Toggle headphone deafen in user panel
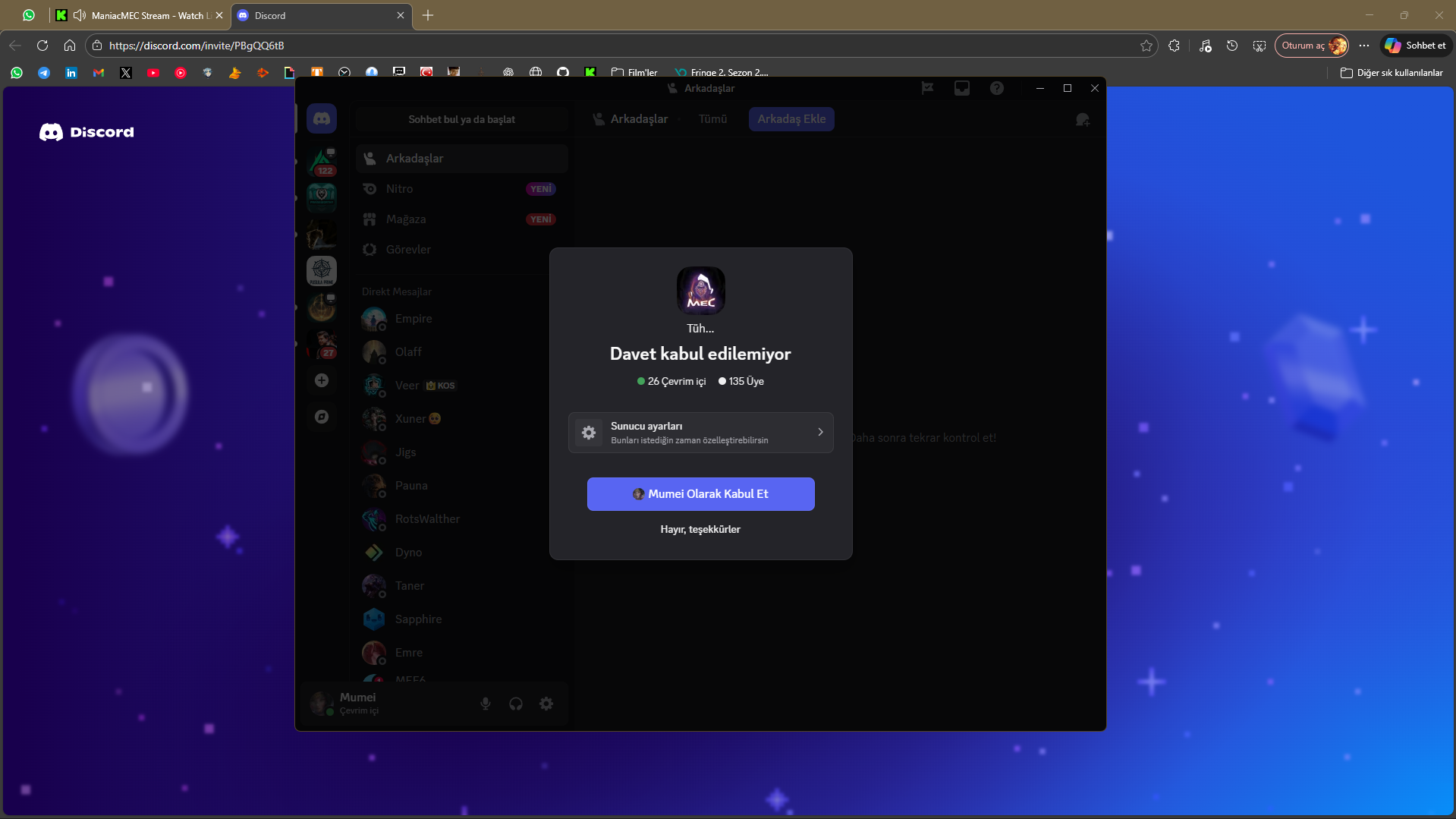The width and height of the screenshot is (1456, 819). coord(516,704)
